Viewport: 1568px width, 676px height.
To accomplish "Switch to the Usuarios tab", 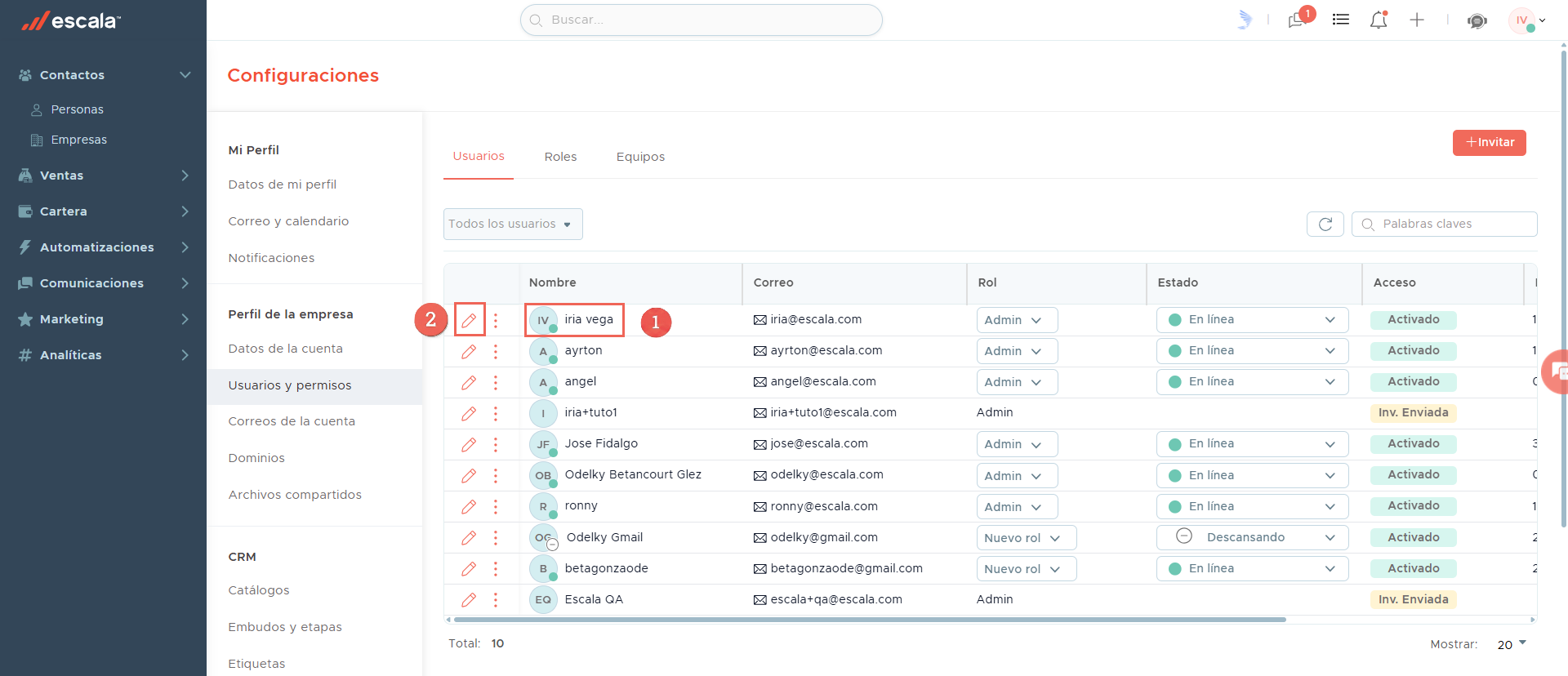I will [x=479, y=156].
